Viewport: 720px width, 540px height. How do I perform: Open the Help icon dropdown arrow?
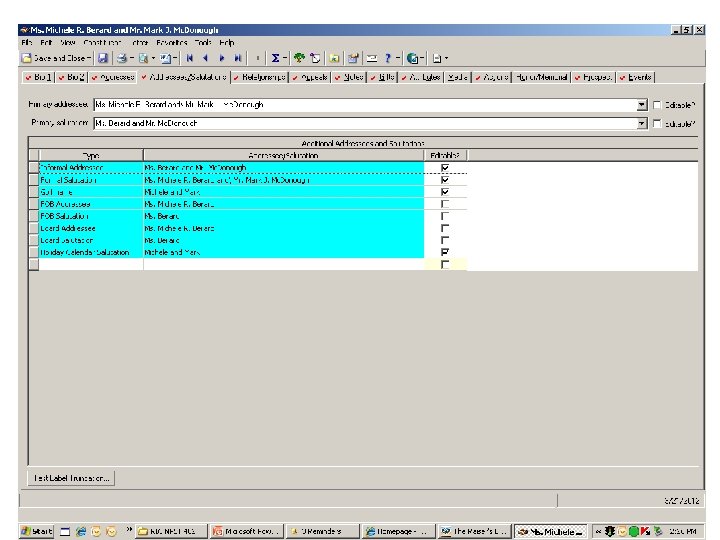(x=398, y=58)
